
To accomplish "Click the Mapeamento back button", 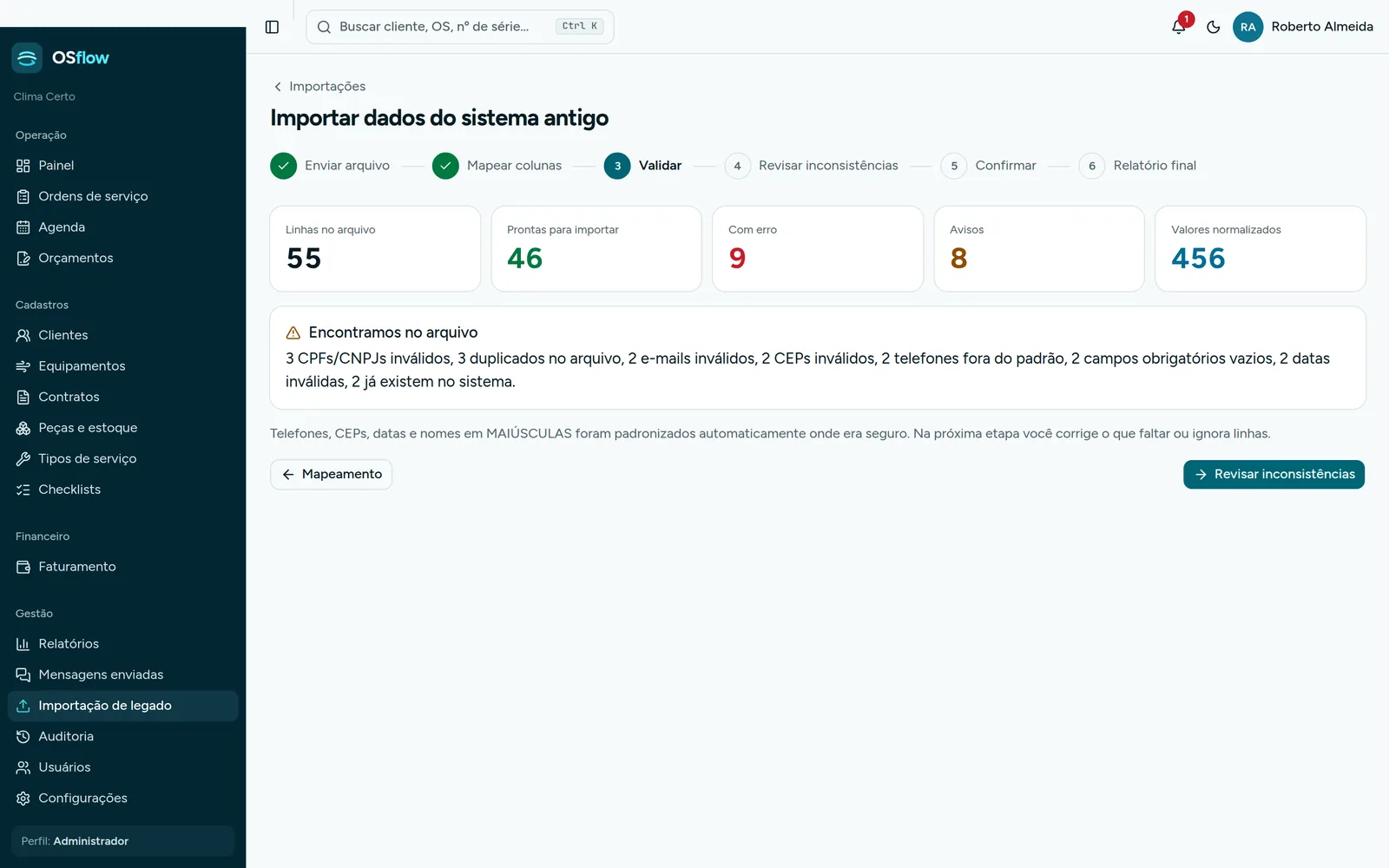I will tap(331, 475).
